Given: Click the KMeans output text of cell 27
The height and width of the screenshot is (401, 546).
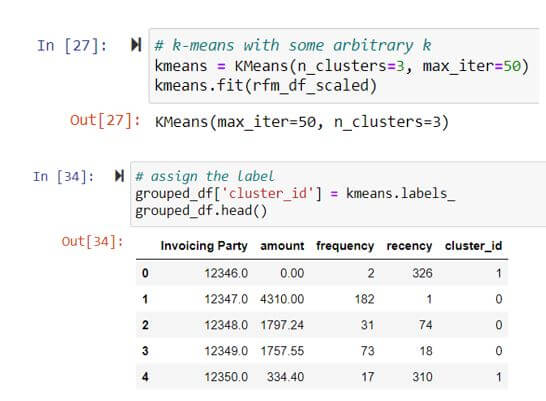Looking at the screenshot, I should tap(302, 122).
